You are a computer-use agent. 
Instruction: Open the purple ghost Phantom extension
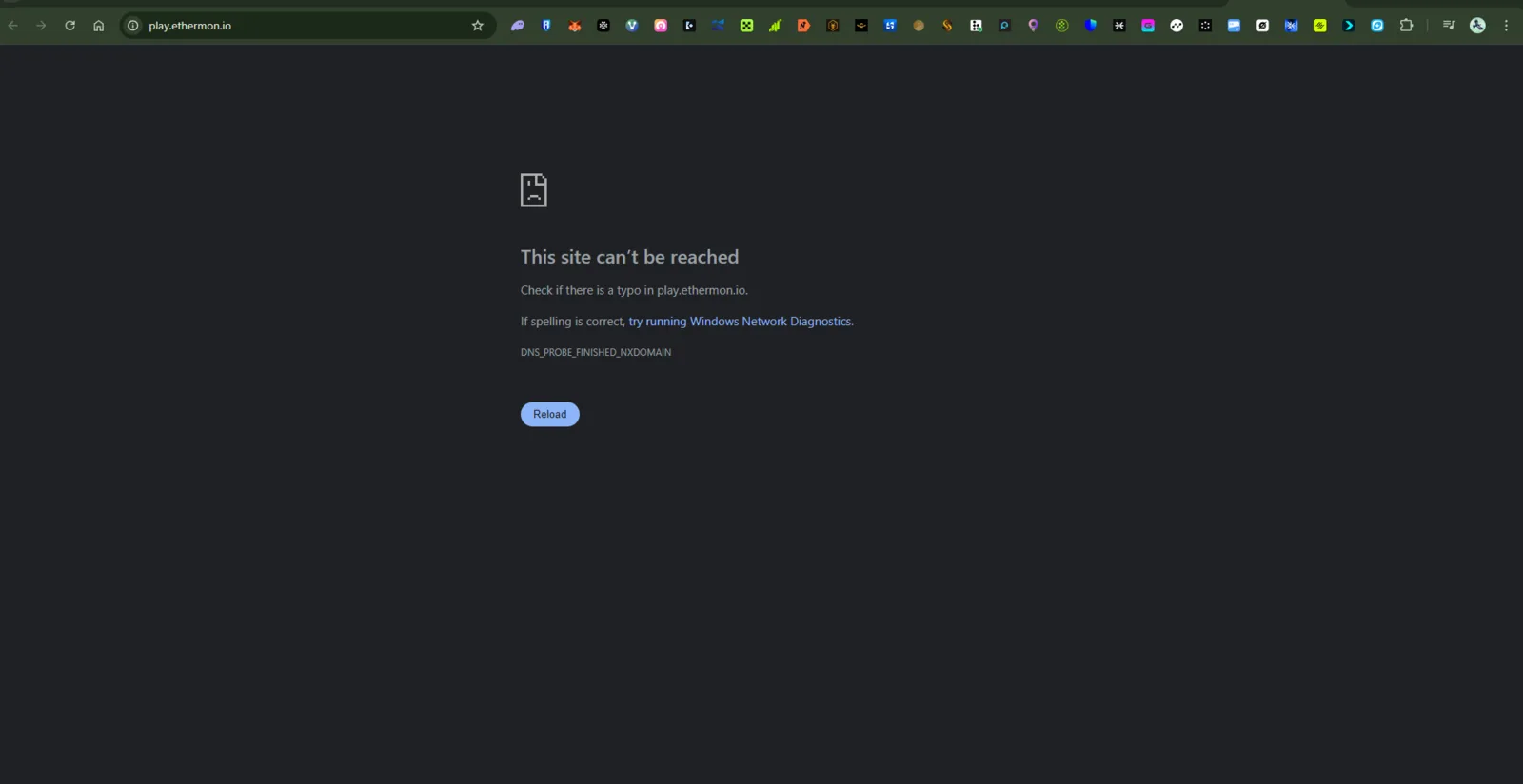click(x=518, y=26)
